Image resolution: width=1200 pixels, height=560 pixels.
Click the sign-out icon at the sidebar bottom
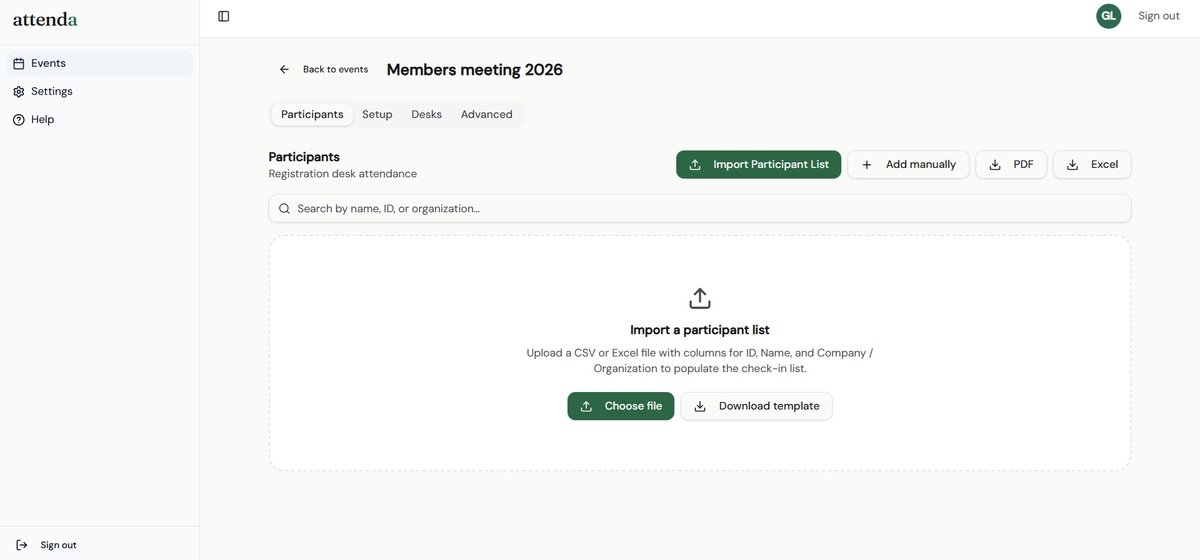tap(21, 545)
